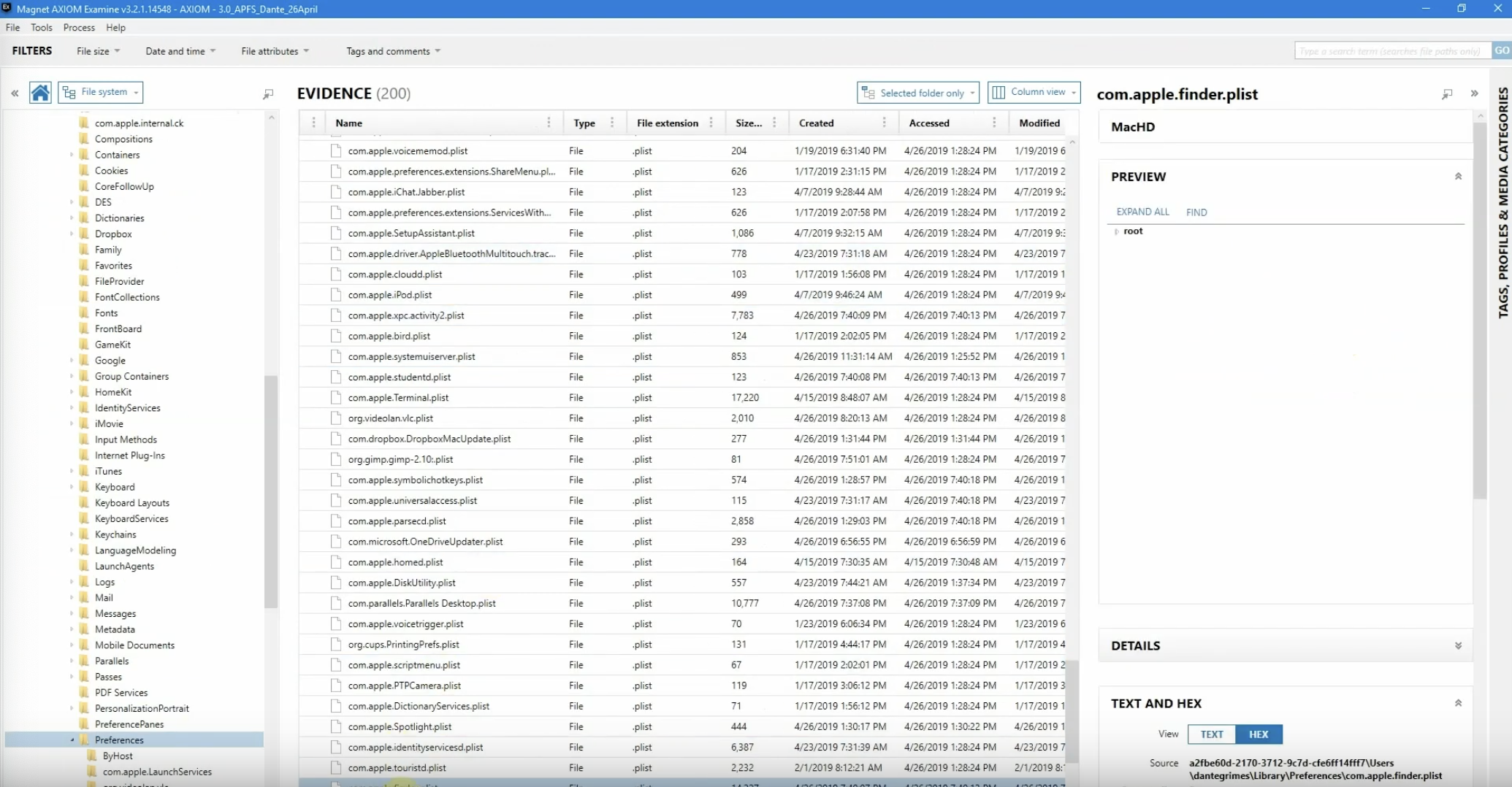
Task: Expand the Containers folder
Action: tap(72, 155)
